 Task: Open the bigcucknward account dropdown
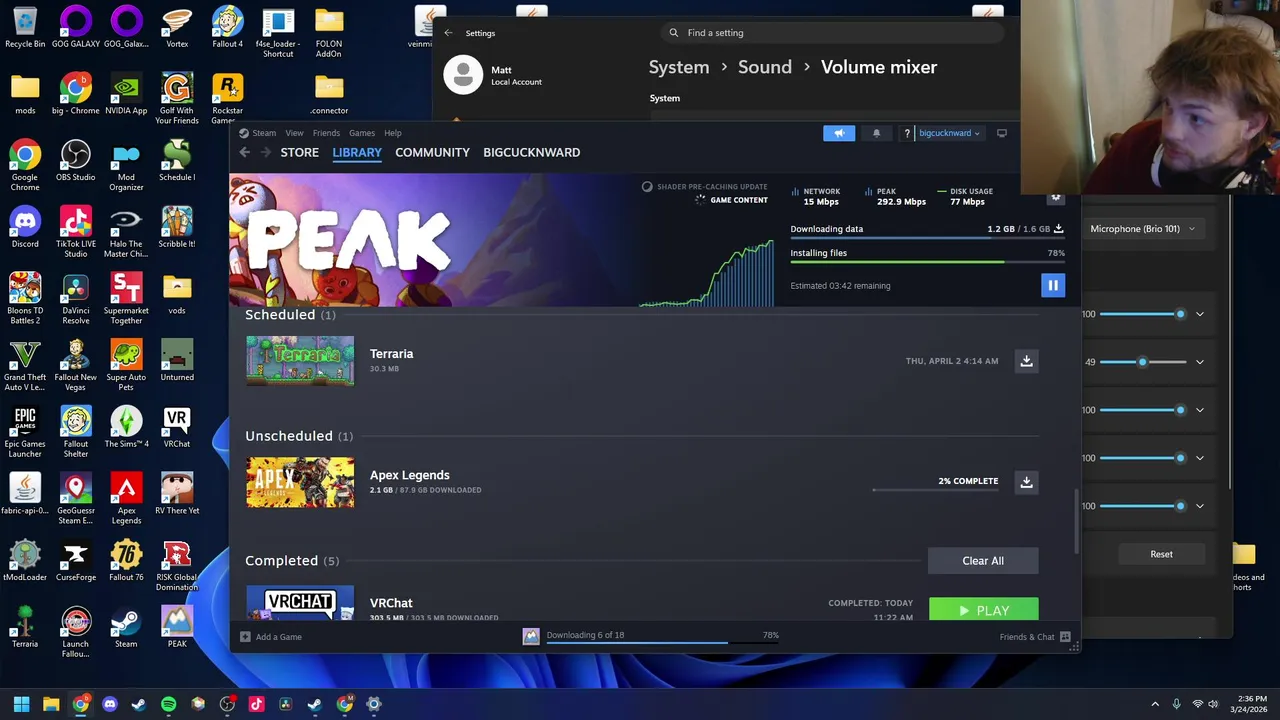(949, 133)
